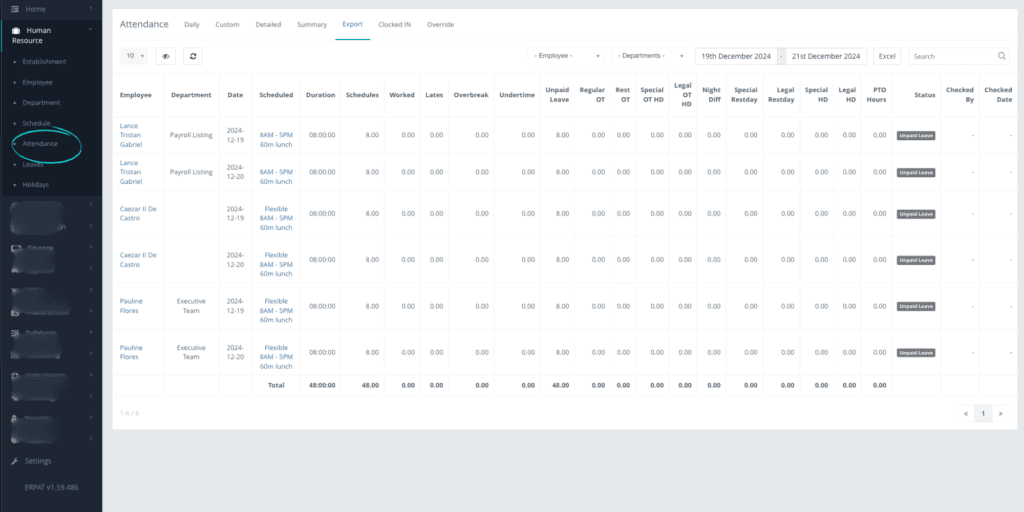Set the start date 19th December 2024
Viewport: 1024px width, 512px height.
[736, 56]
